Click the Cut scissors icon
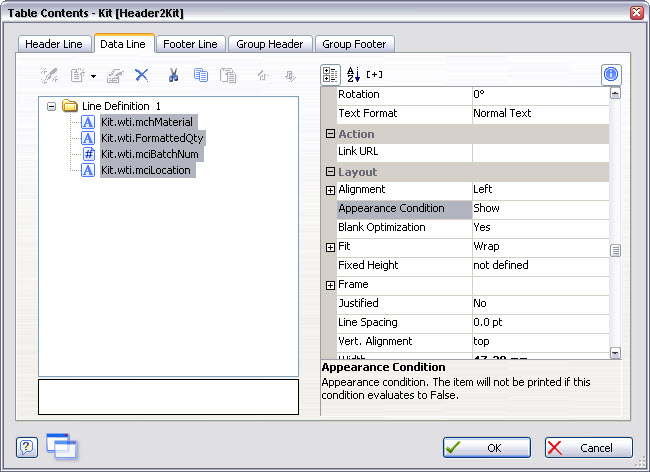The height and width of the screenshot is (472, 650). click(x=173, y=75)
